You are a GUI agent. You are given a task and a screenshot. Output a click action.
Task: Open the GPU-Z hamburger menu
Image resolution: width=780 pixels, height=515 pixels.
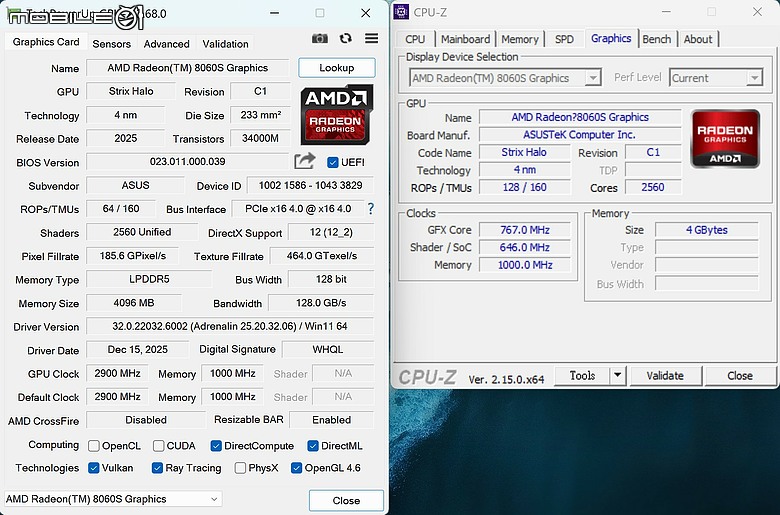tap(372, 38)
